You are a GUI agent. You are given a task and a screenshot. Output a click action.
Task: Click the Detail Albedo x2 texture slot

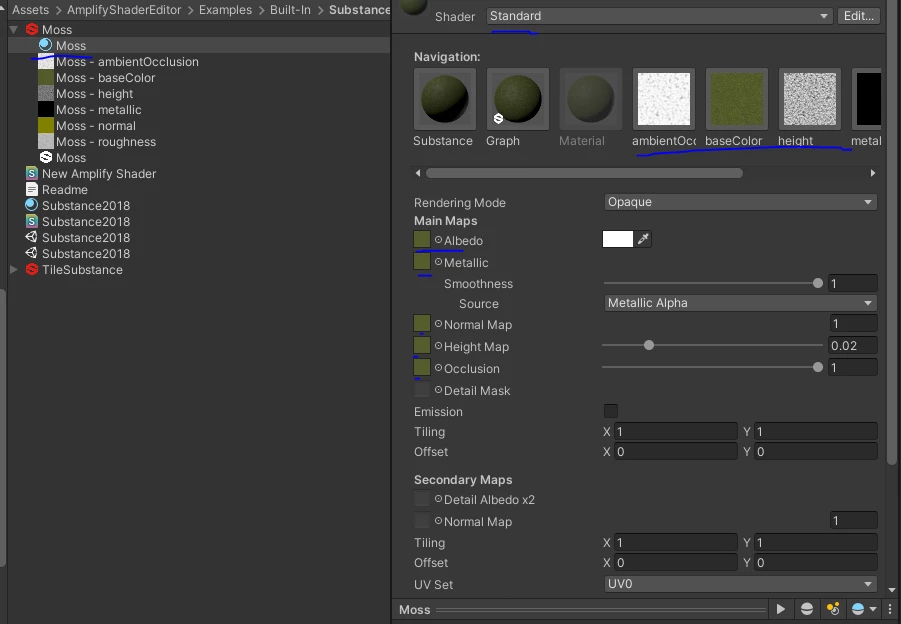coord(422,499)
